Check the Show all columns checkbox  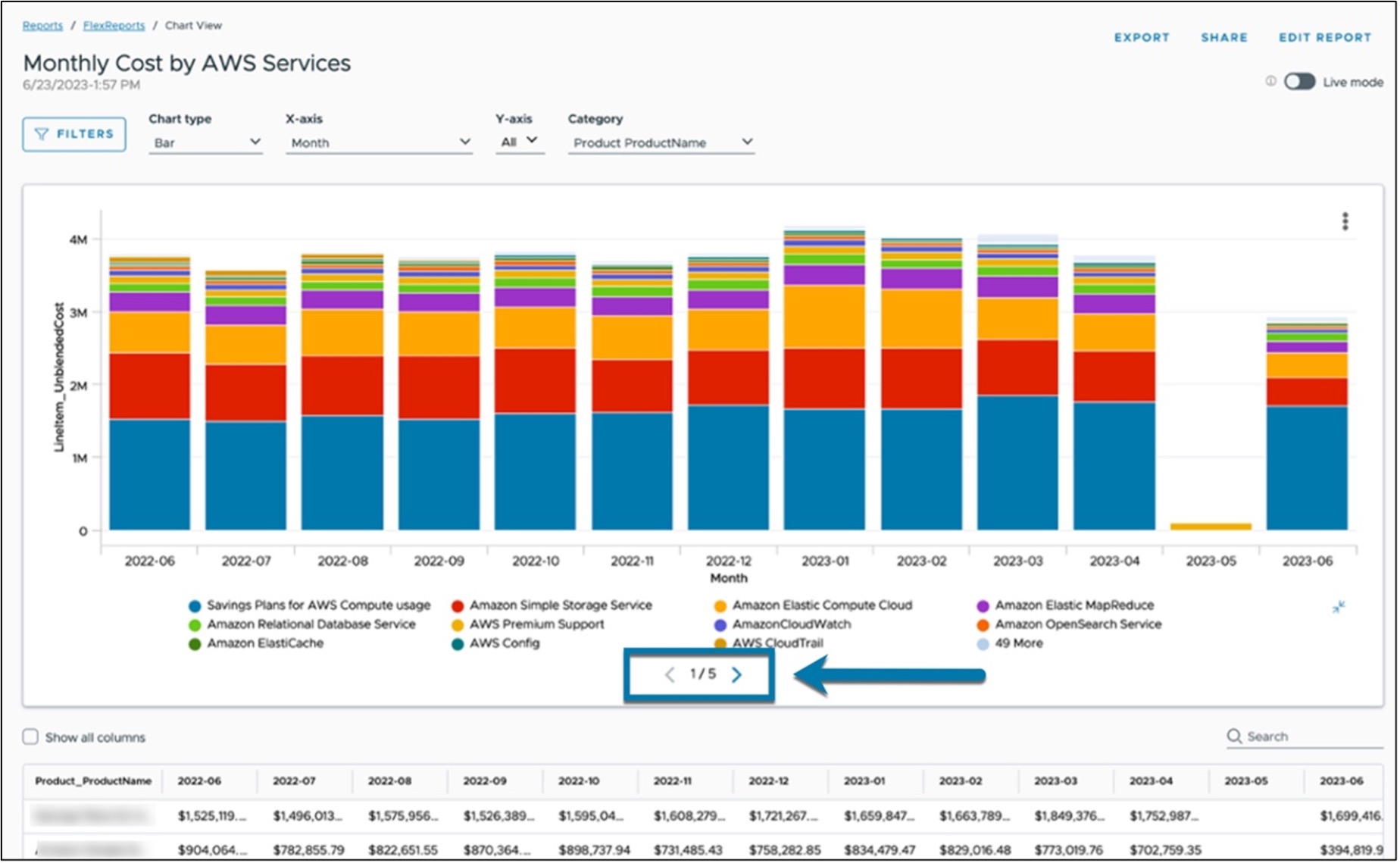(30, 737)
